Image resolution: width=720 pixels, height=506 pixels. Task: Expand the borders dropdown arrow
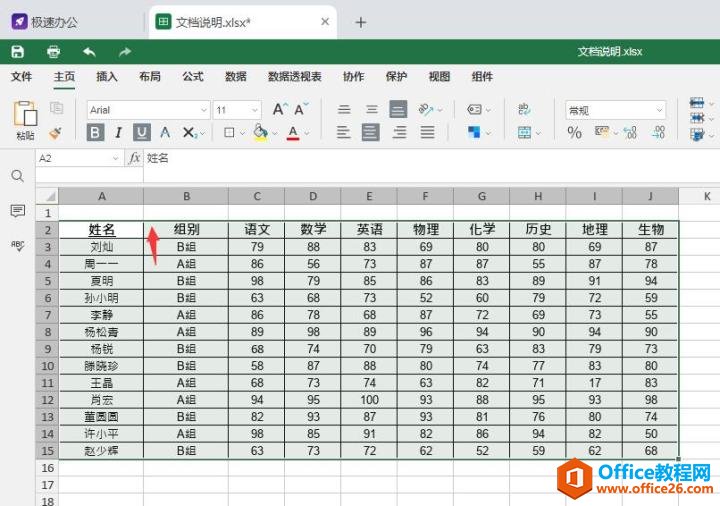[x=242, y=134]
